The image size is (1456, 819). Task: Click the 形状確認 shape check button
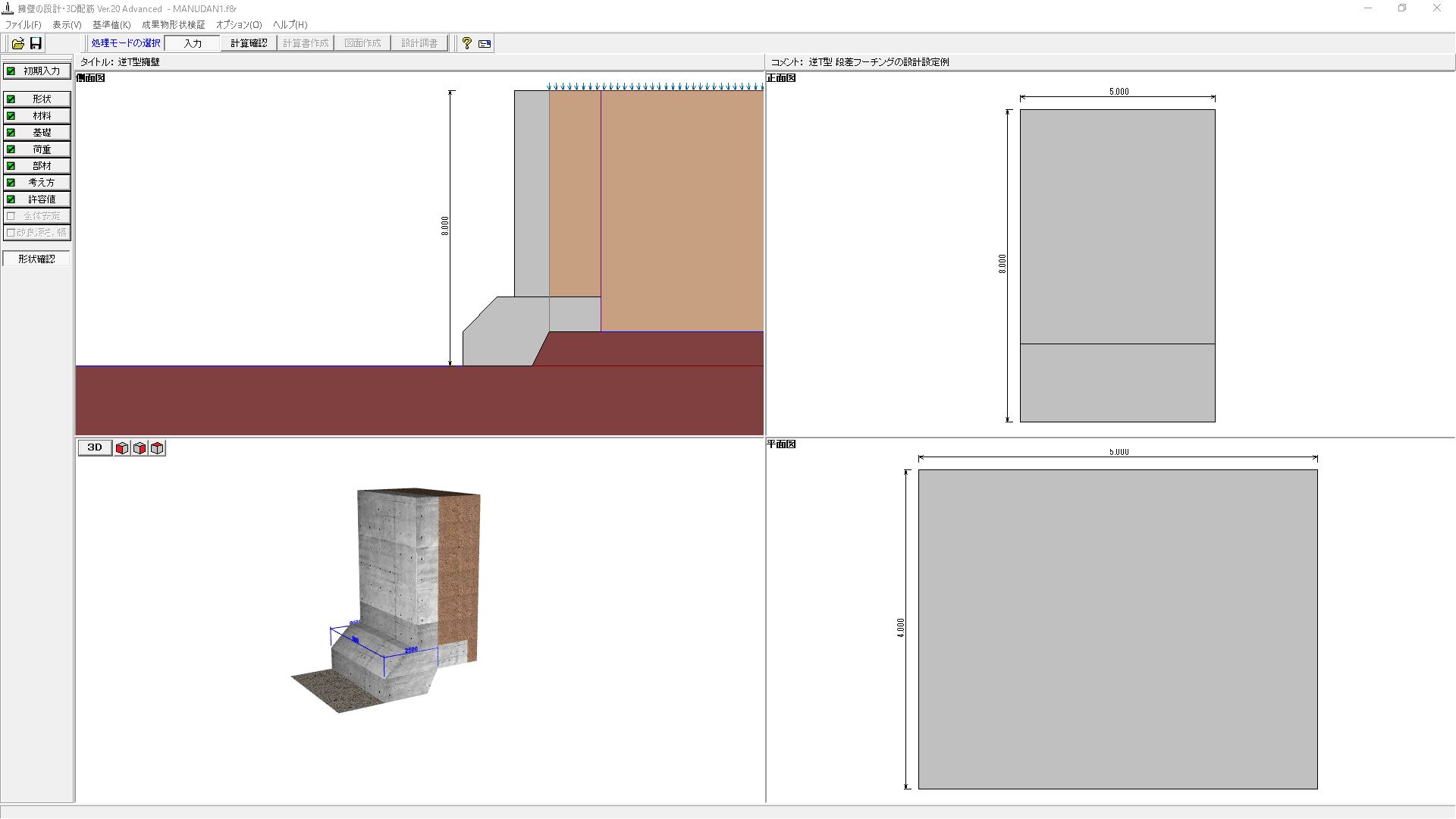[x=36, y=259]
